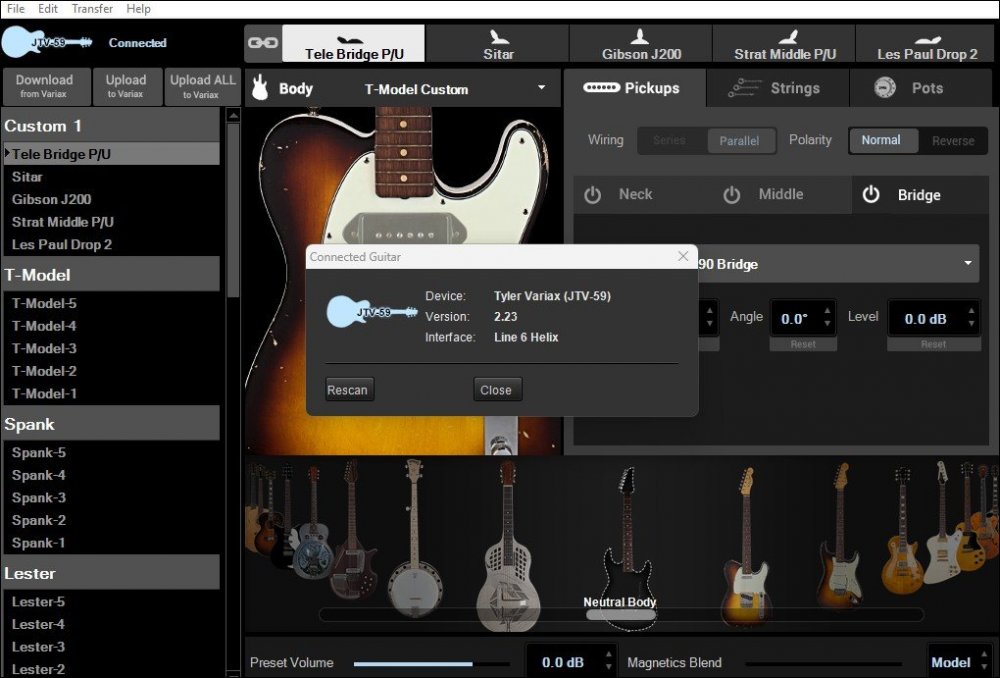Set wiring to Series
1000x678 pixels.
(670, 140)
